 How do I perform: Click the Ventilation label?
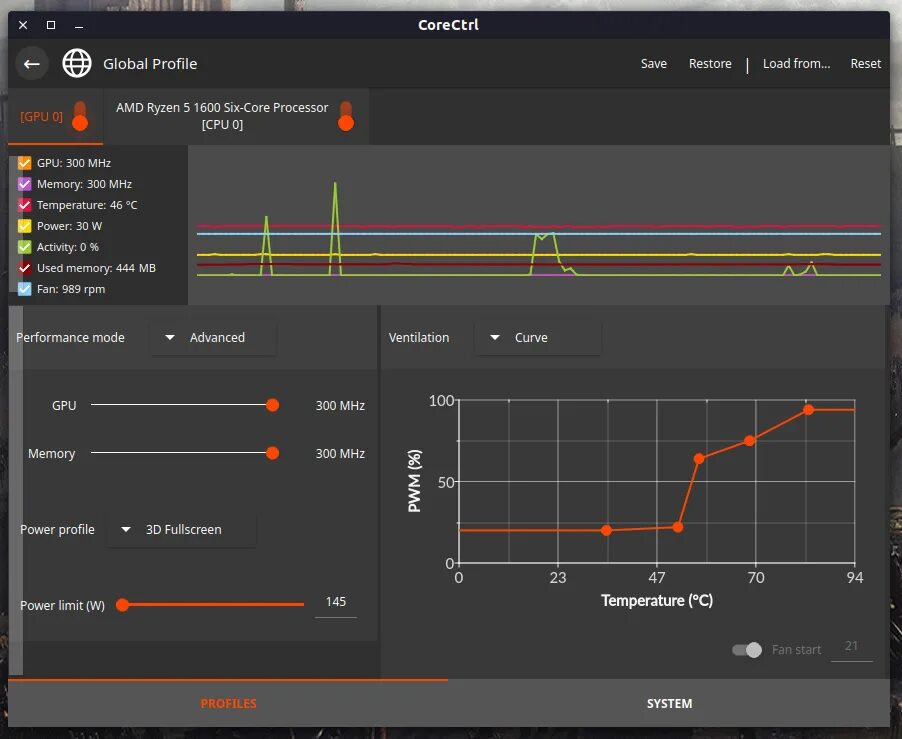pyautogui.click(x=419, y=338)
